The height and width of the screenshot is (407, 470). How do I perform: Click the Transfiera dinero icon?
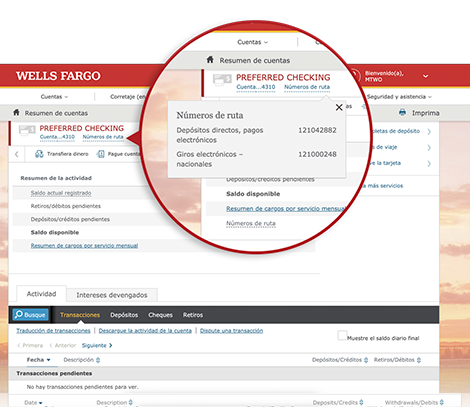(x=39, y=154)
